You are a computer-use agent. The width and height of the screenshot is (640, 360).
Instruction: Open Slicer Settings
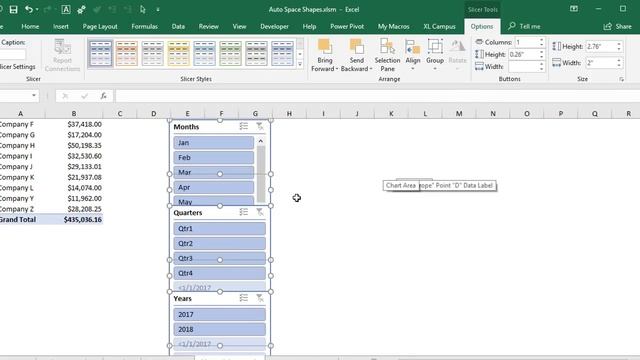pos(18,67)
